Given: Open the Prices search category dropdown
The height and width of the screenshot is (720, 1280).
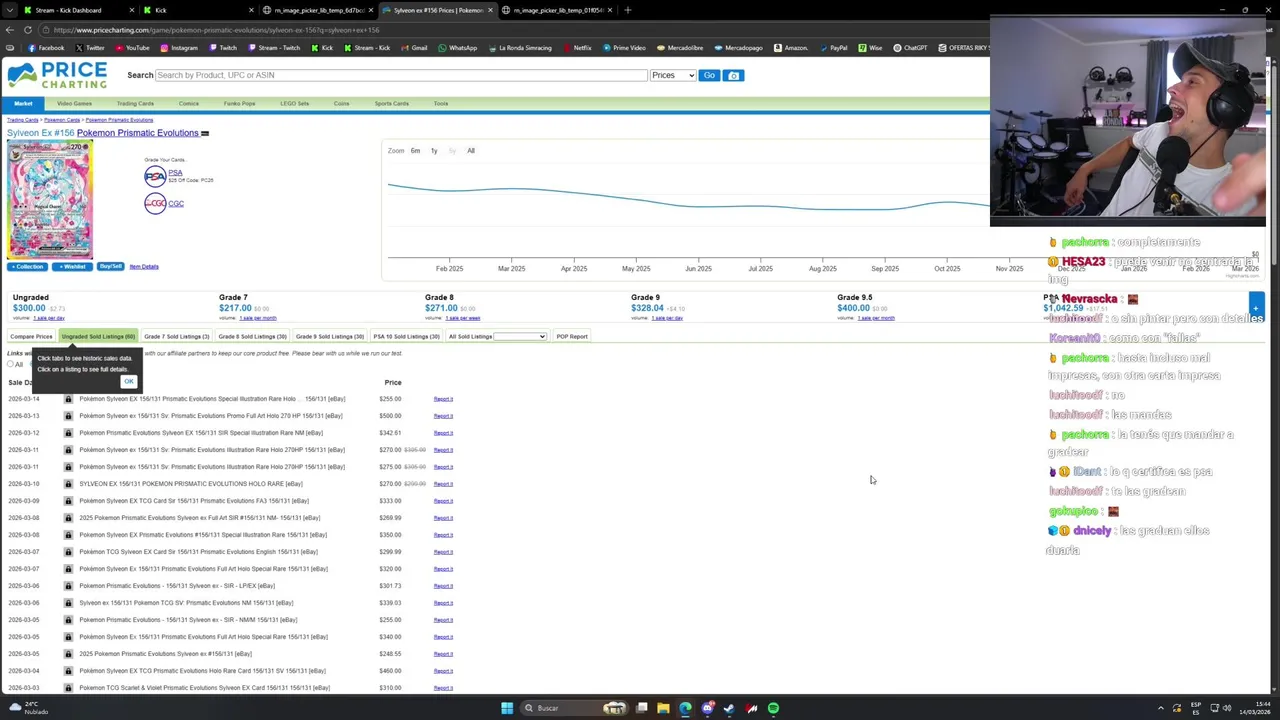Looking at the screenshot, I should coord(672,75).
